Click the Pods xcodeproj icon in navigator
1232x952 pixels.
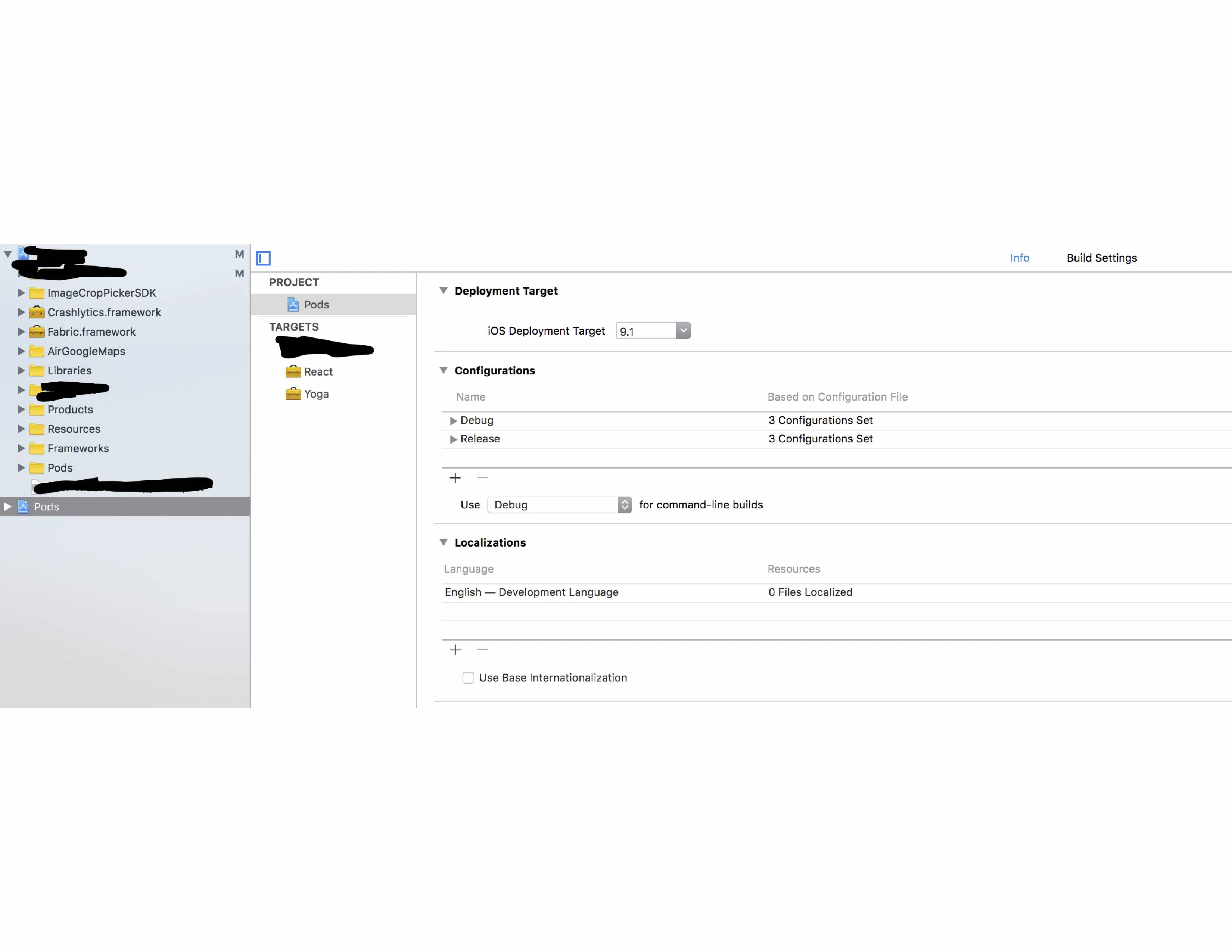point(23,507)
